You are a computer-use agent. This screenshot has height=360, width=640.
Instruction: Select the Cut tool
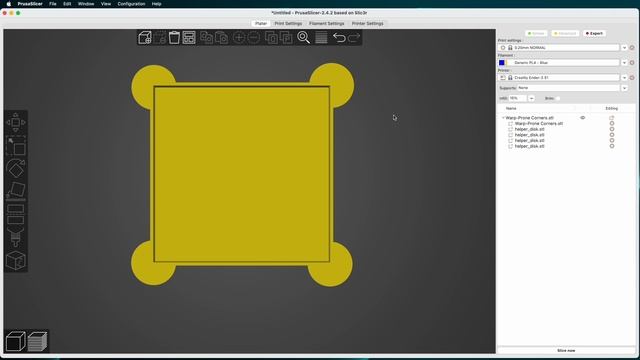[16, 214]
